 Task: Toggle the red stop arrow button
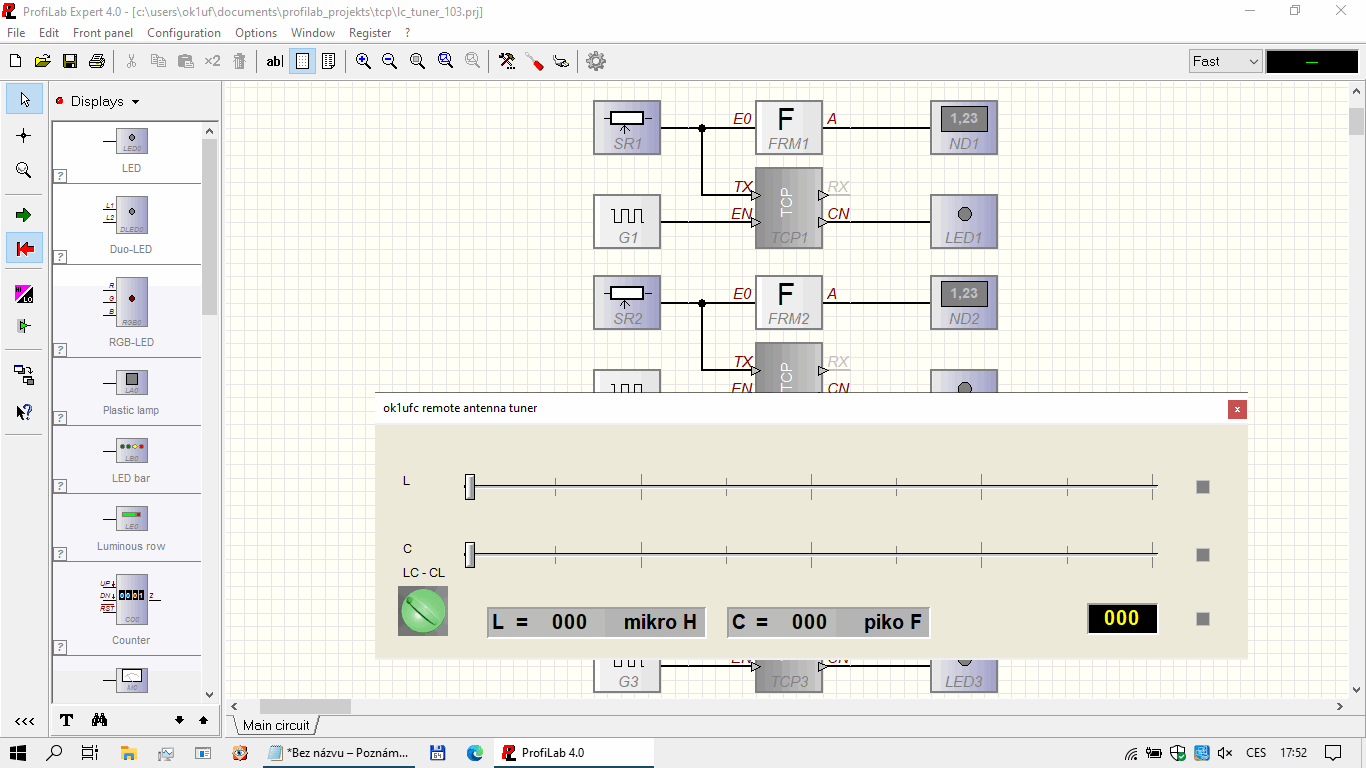tap(24, 248)
